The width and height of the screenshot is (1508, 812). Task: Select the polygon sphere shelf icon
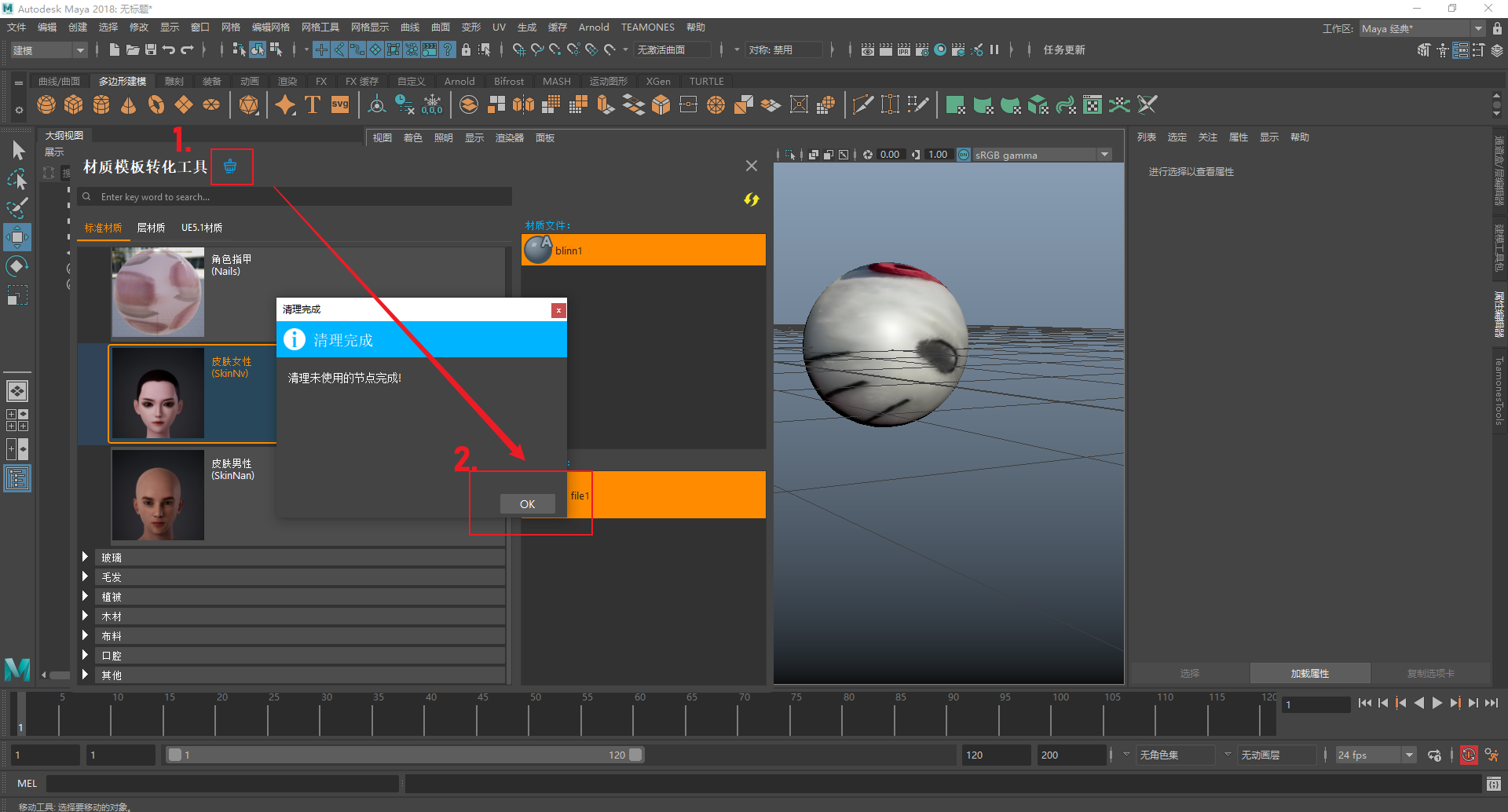click(46, 104)
